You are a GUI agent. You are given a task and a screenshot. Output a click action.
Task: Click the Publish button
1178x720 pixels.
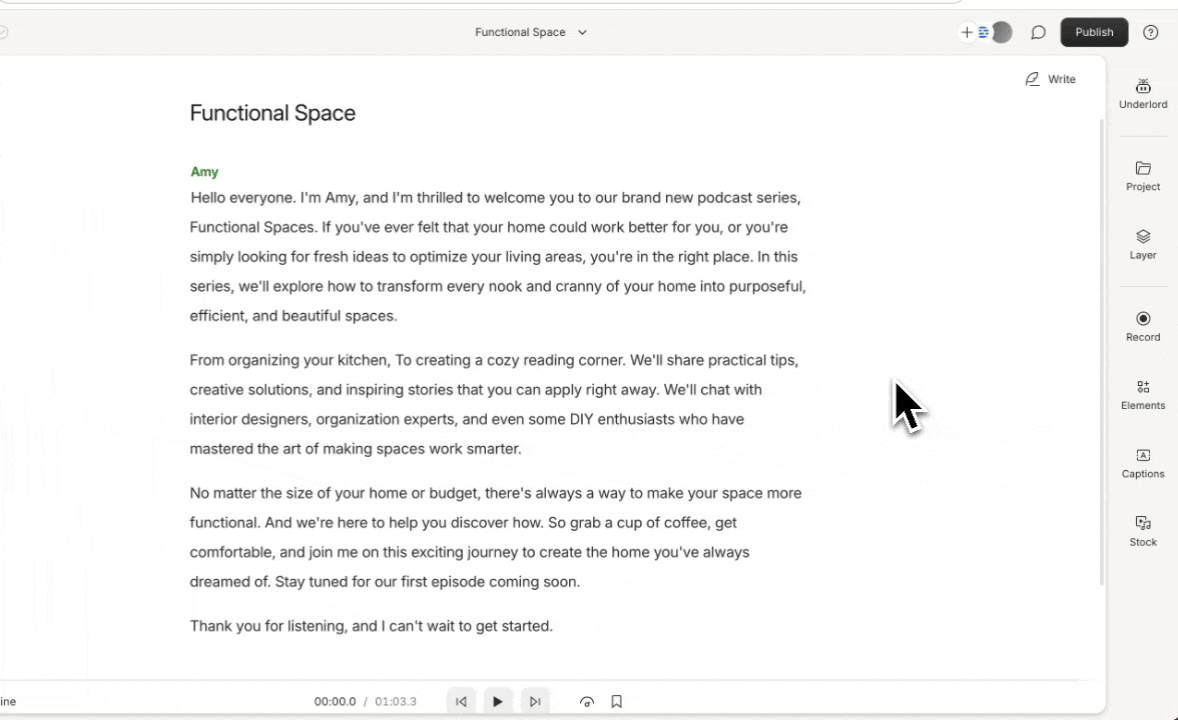[1094, 33]
